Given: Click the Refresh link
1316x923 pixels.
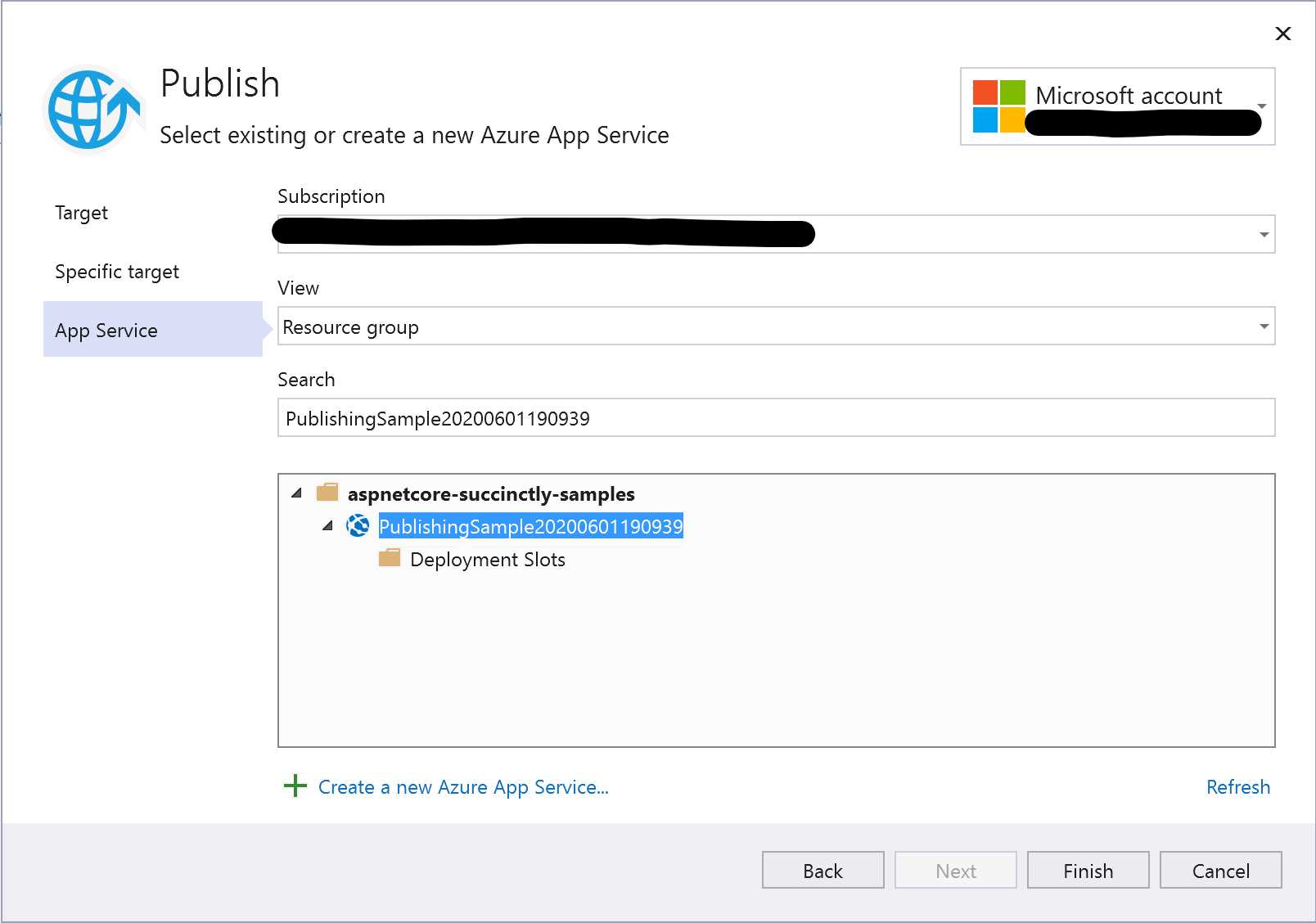Looking at the screenshot, I should tap(1238, 787).
